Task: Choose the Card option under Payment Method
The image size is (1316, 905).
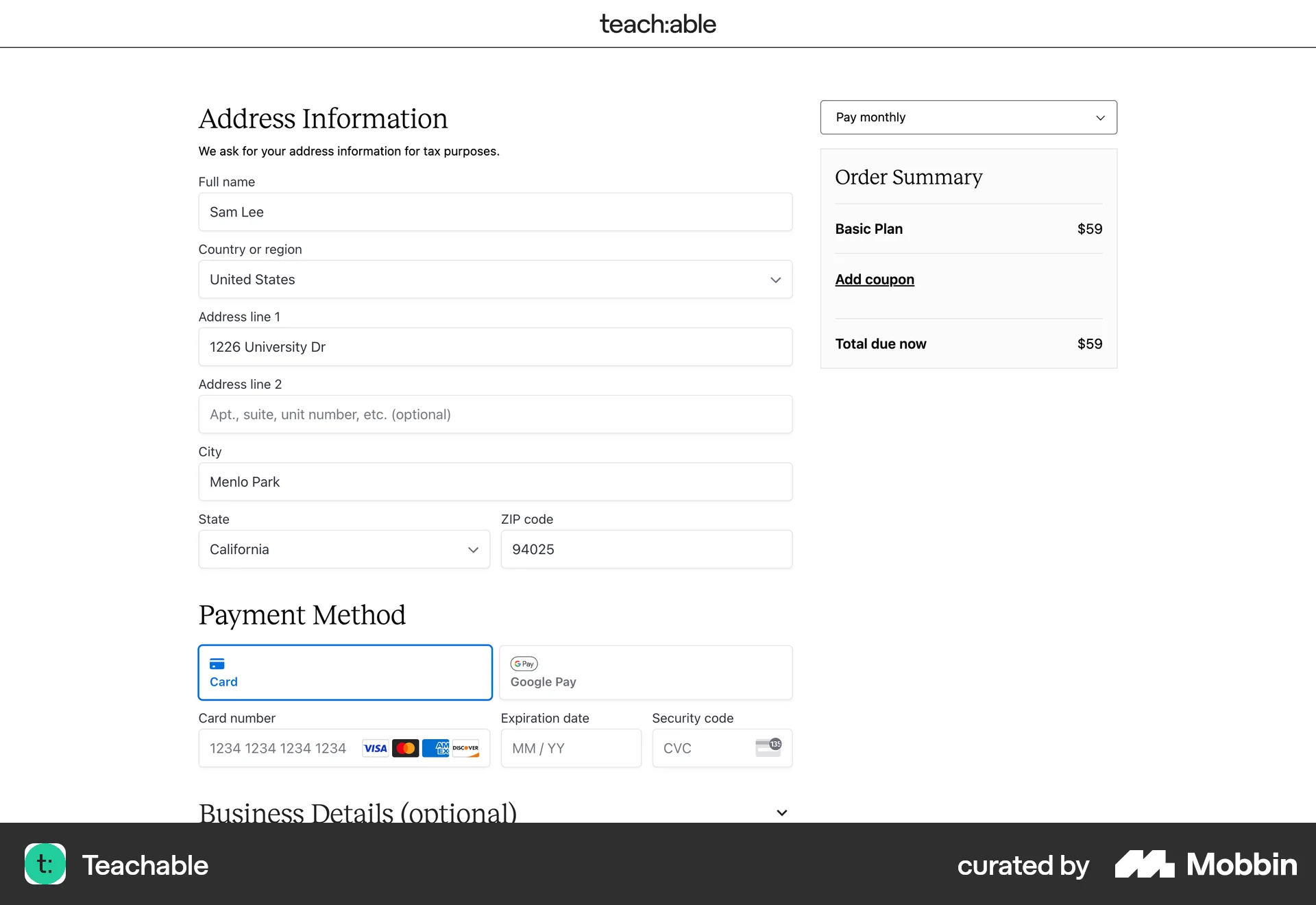Action: tap(345, 672)
